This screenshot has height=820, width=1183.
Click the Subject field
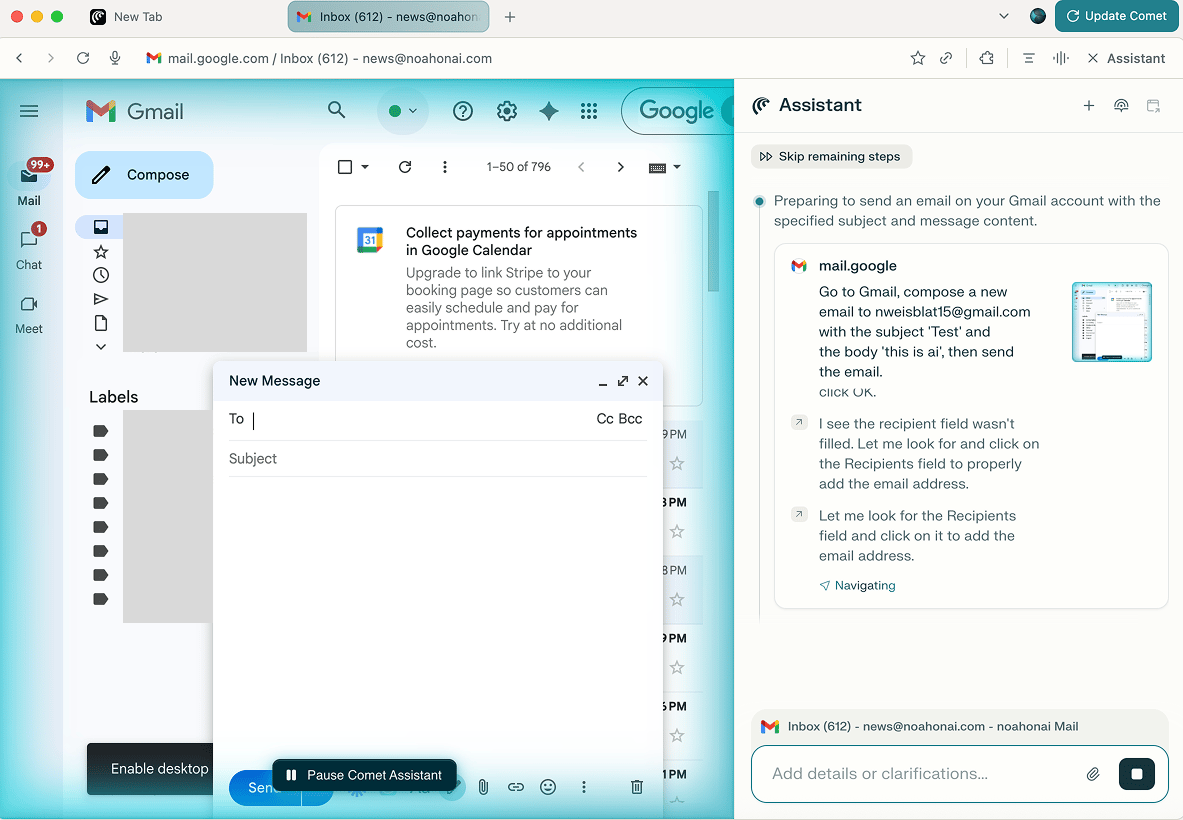pyautogui.click(x=438, y=459)
